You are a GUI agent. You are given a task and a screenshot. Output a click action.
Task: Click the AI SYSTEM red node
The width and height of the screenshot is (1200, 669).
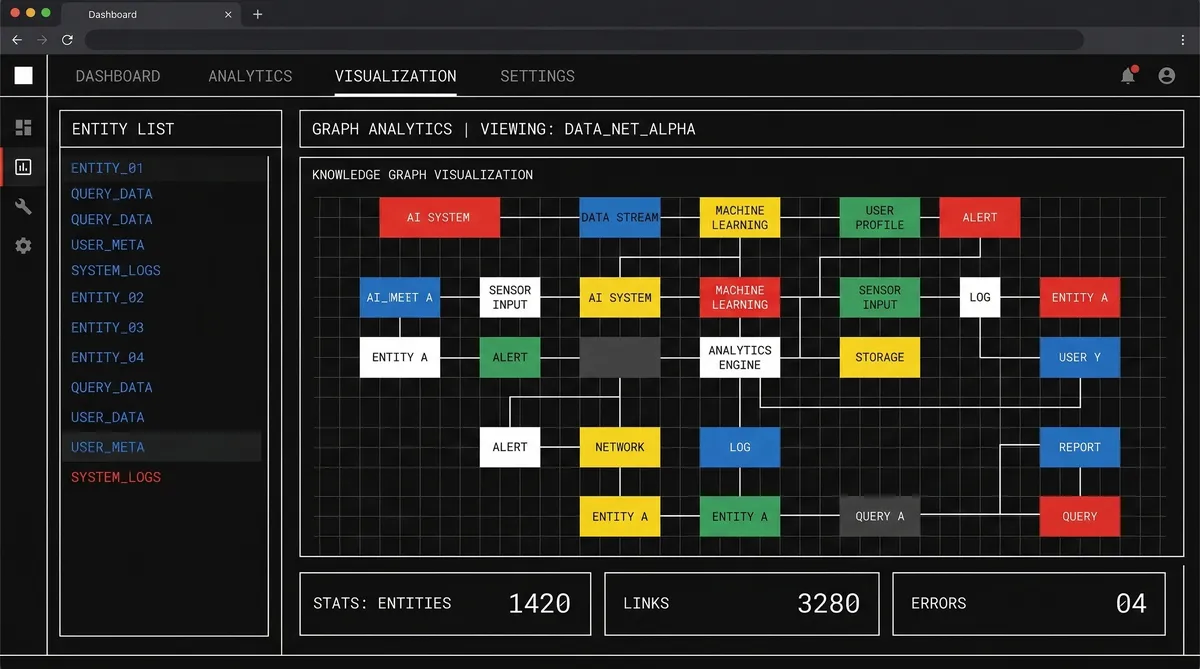439,217
